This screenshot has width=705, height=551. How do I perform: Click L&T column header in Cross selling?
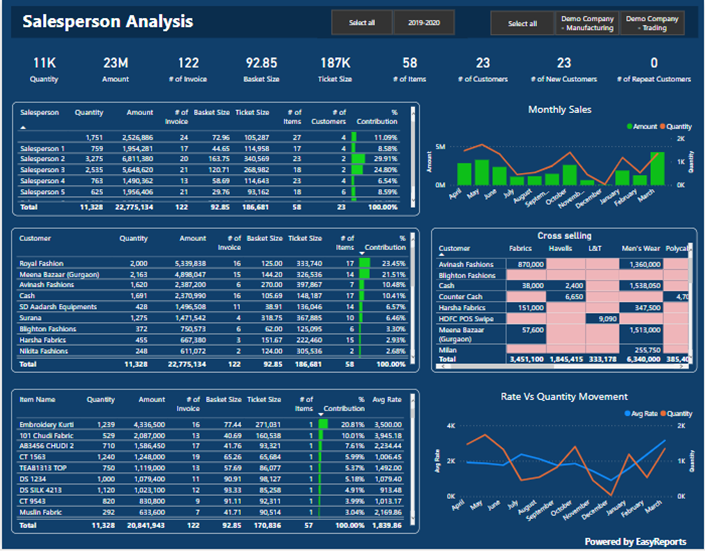(595, 248)
